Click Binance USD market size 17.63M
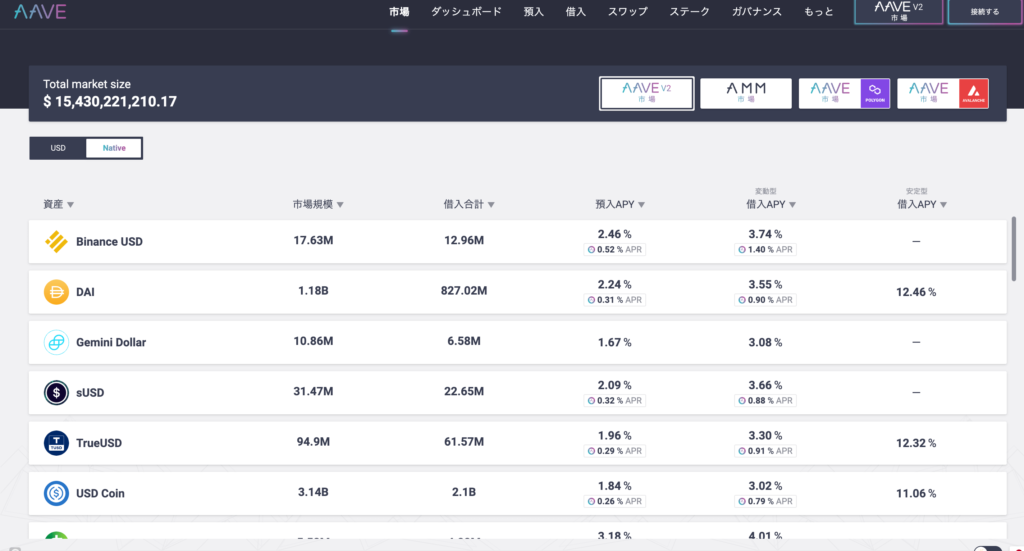This screenshot has width=1024, height=551. (313, 240)
